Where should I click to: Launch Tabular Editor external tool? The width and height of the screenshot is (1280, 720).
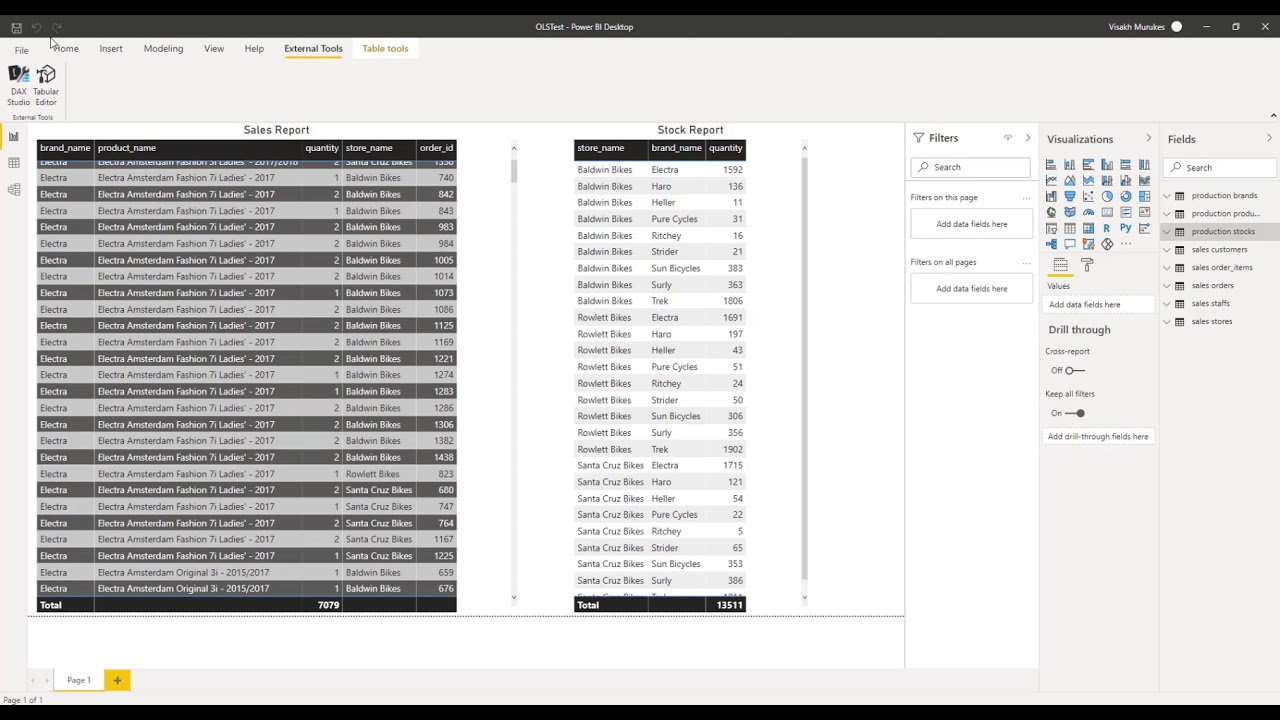click(x=46, y=85)
